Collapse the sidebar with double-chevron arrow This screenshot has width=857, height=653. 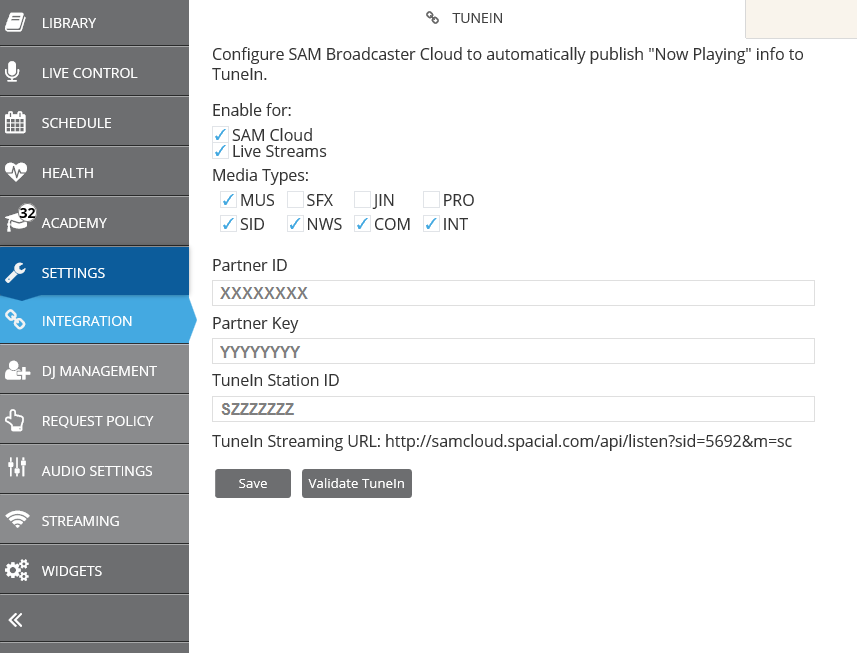click(15, 620)
